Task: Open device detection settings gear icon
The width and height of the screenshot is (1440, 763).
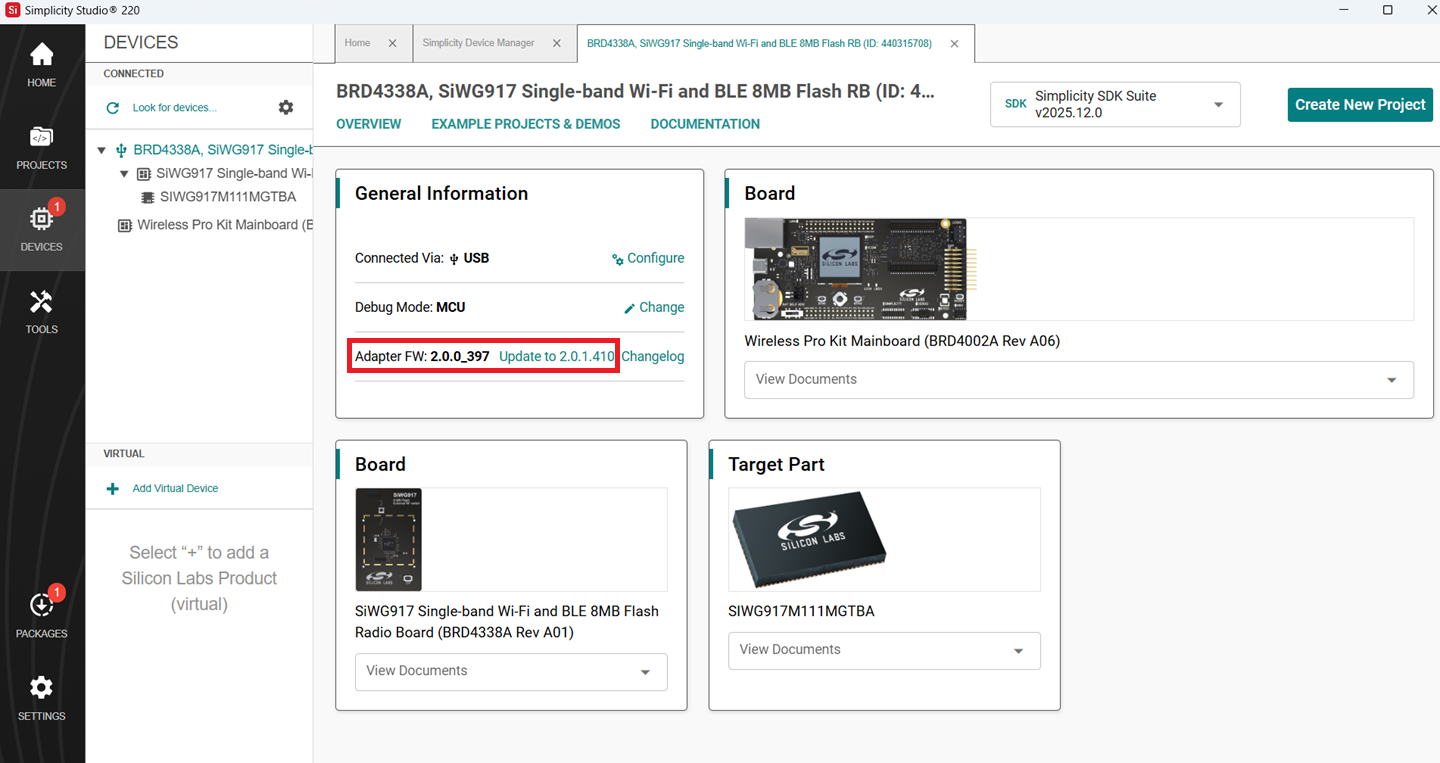Action: click(286, 107)
